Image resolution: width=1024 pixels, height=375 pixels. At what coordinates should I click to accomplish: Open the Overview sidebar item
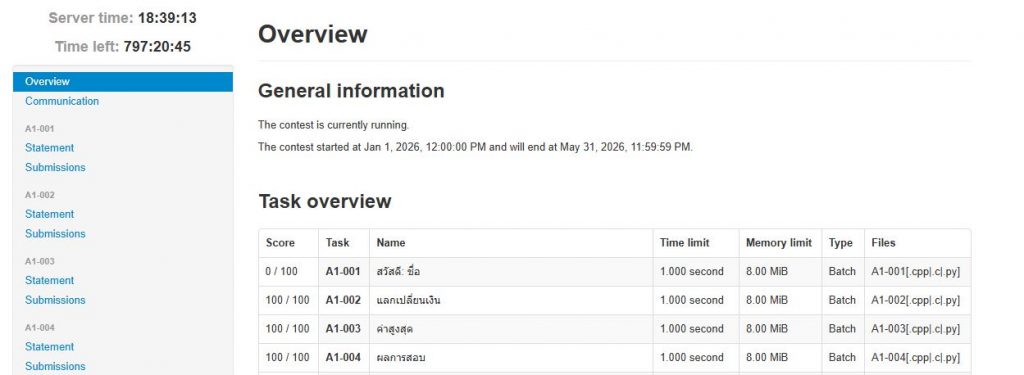click(x=123, y=82)
